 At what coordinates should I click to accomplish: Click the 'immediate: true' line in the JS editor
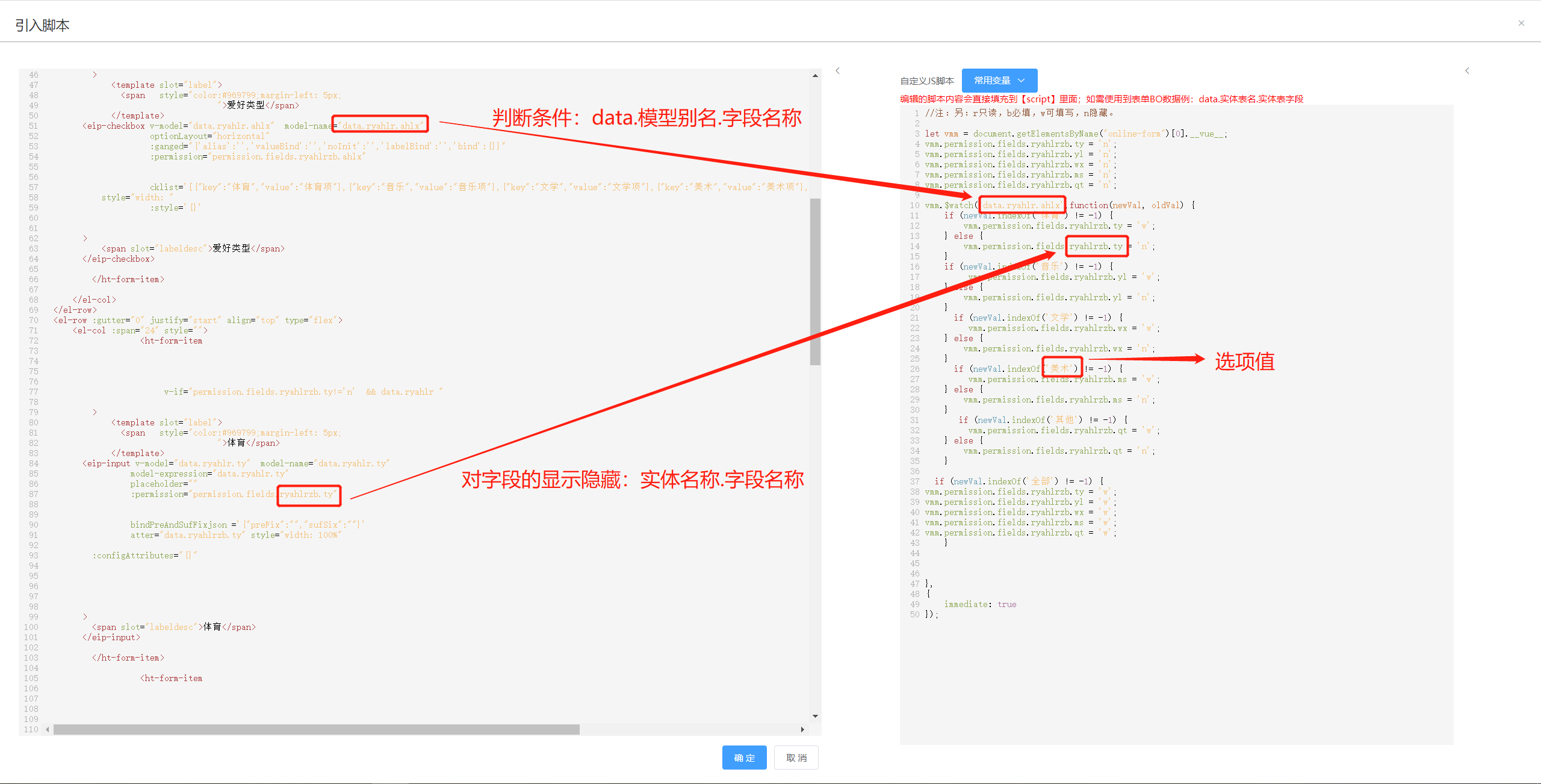980,605
